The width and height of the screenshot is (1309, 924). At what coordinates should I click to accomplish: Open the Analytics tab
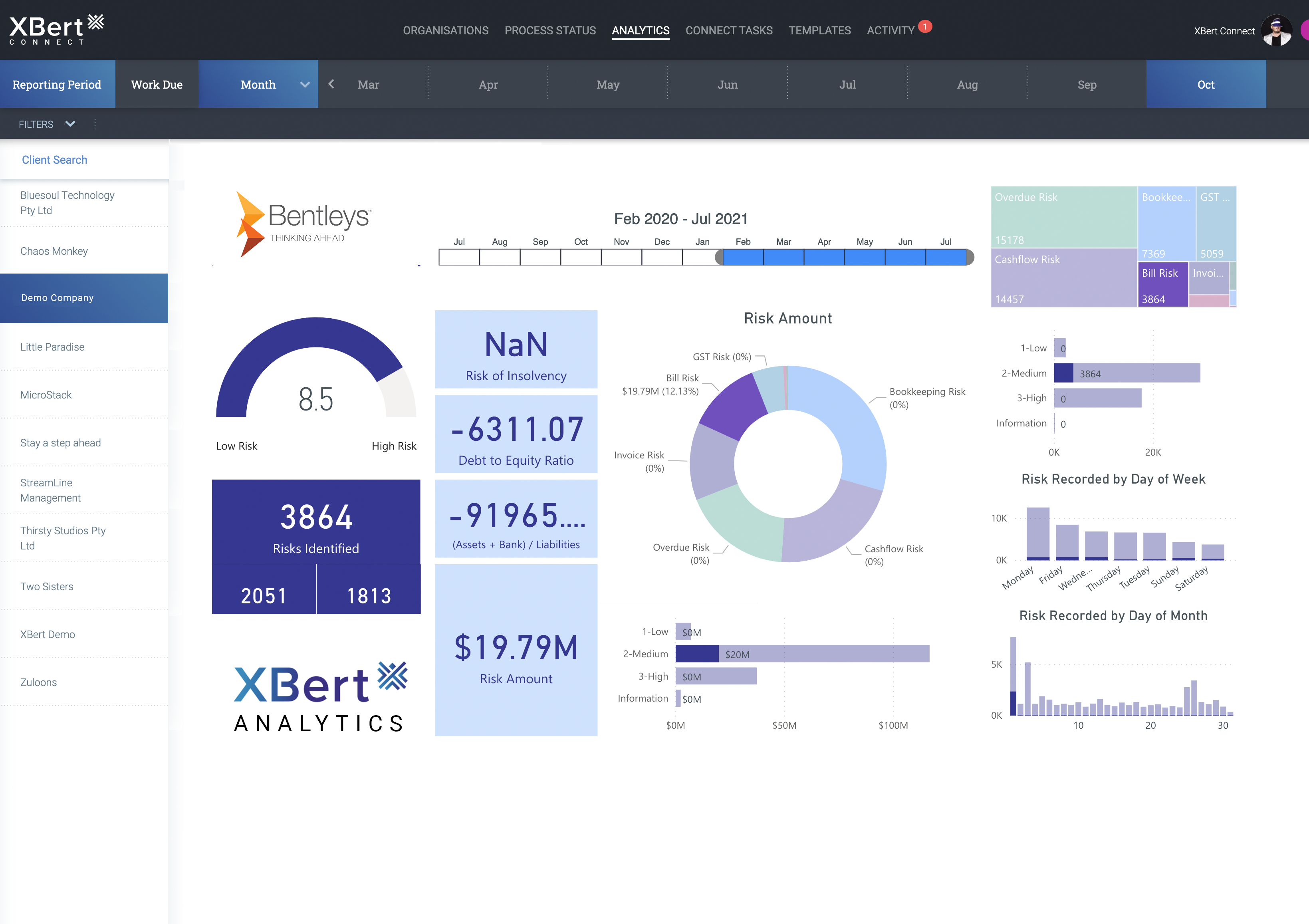coord(640,31)
